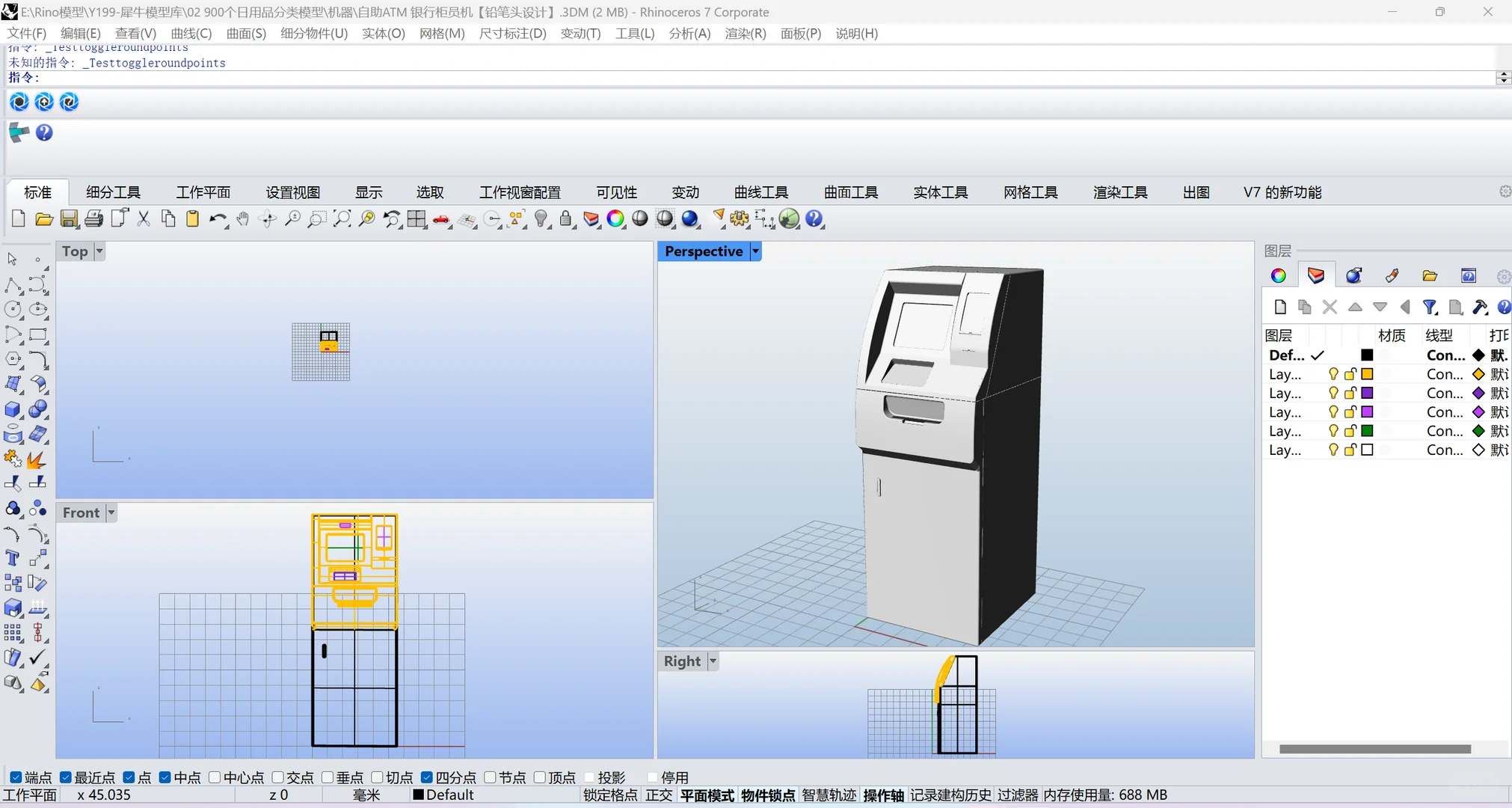Click the Save file icon
Image resolution: width=1512 pixels, height=808 pixels.
(69, 218)
